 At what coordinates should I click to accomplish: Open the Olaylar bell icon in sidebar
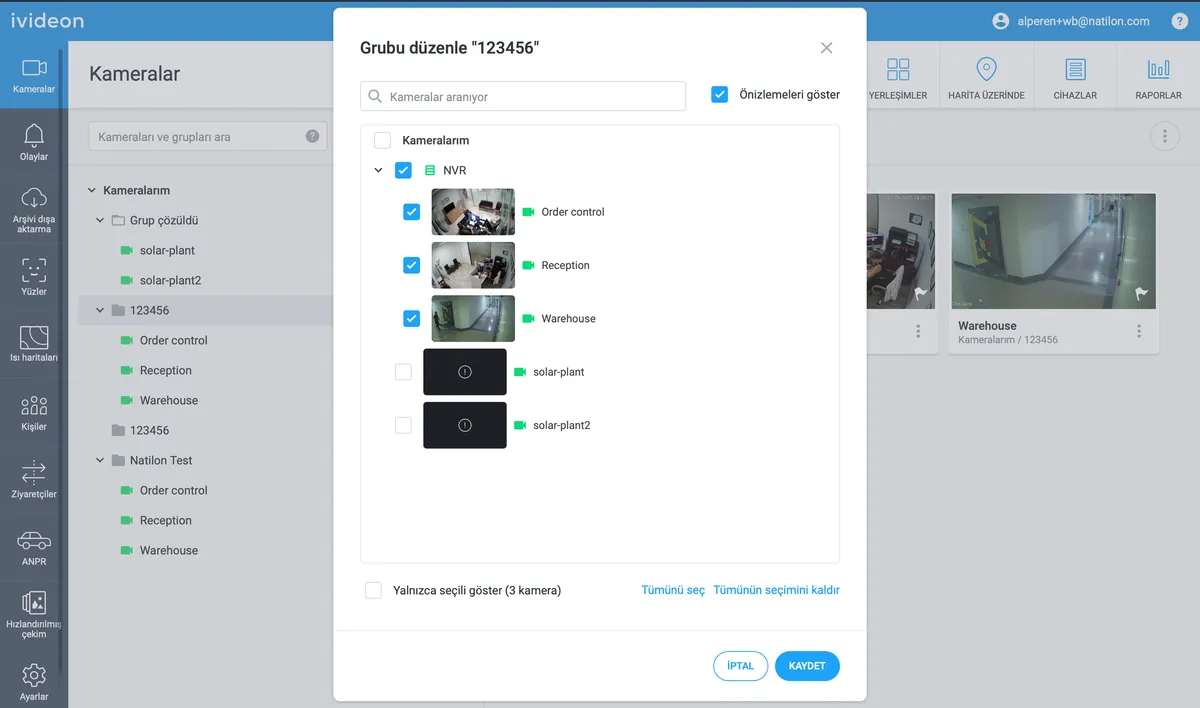[34, 135]
